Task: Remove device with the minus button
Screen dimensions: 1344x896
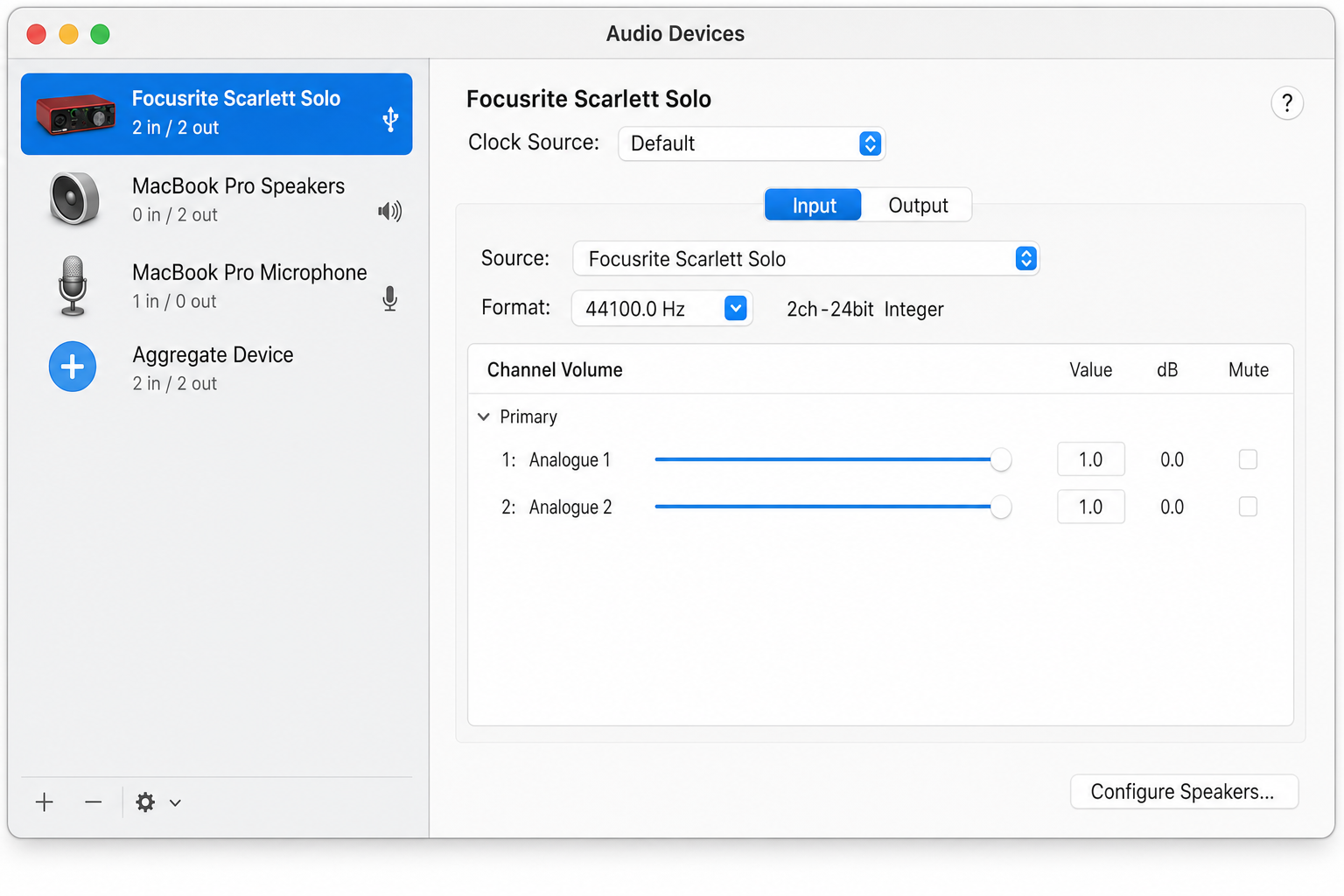Action: [94, 802]
